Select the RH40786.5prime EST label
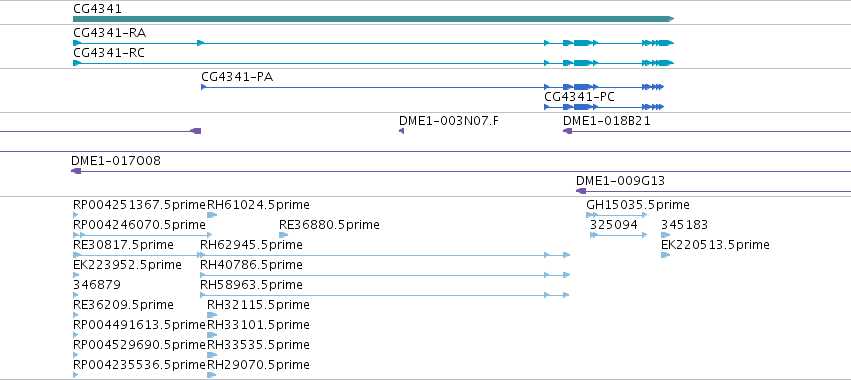Viewport: 851px width, 380px height. [x=251, y=265]
